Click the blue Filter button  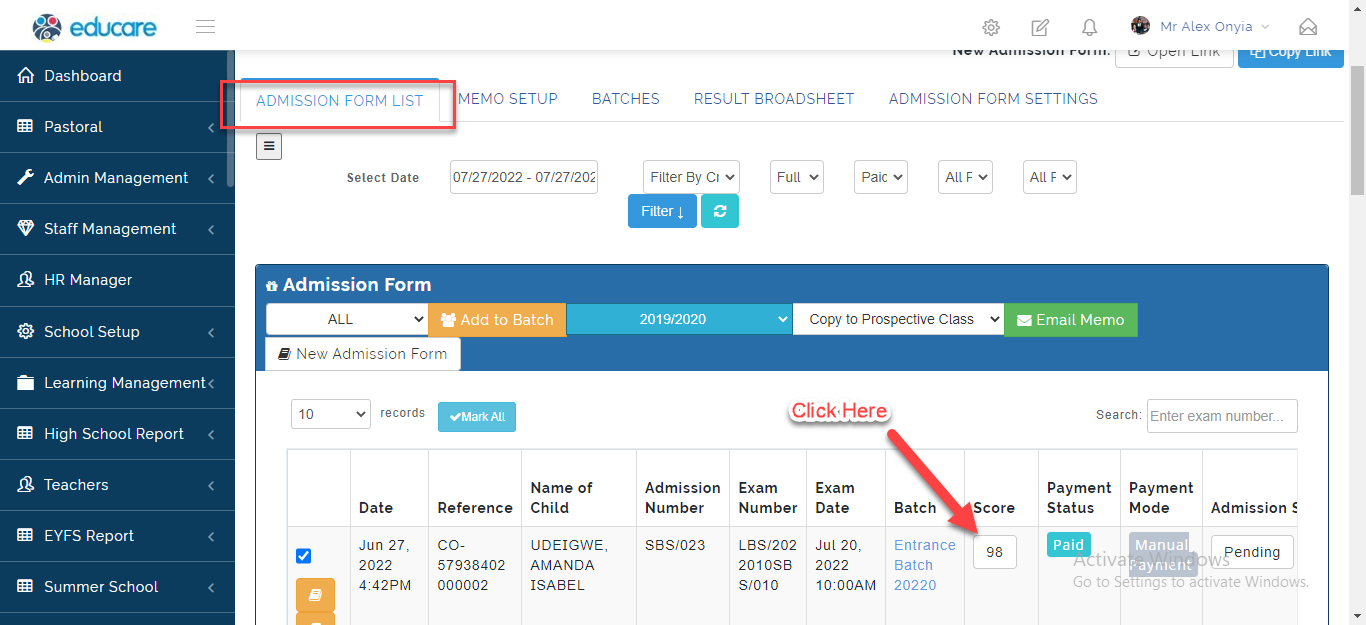pos(662,211)
